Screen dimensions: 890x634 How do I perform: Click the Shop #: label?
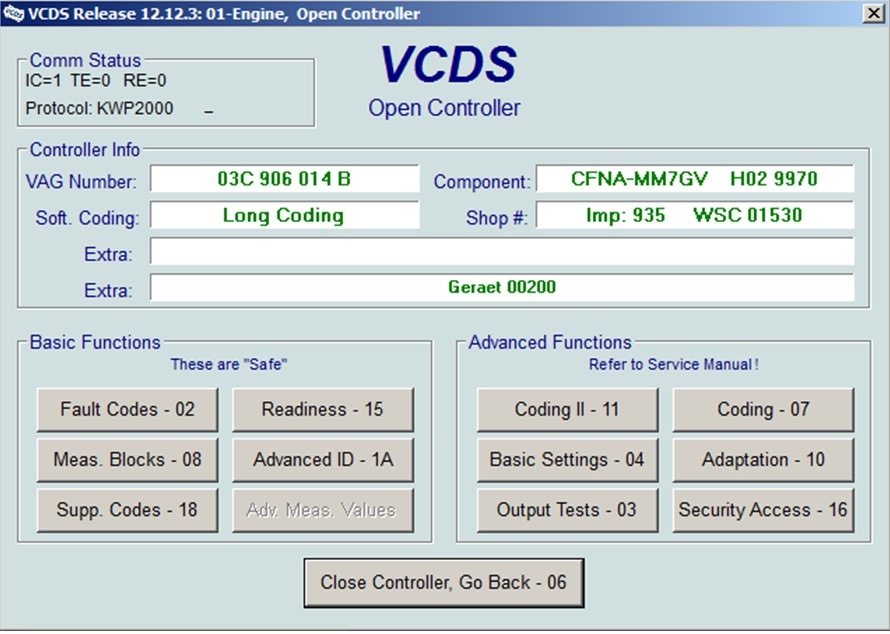coord(497,218)
